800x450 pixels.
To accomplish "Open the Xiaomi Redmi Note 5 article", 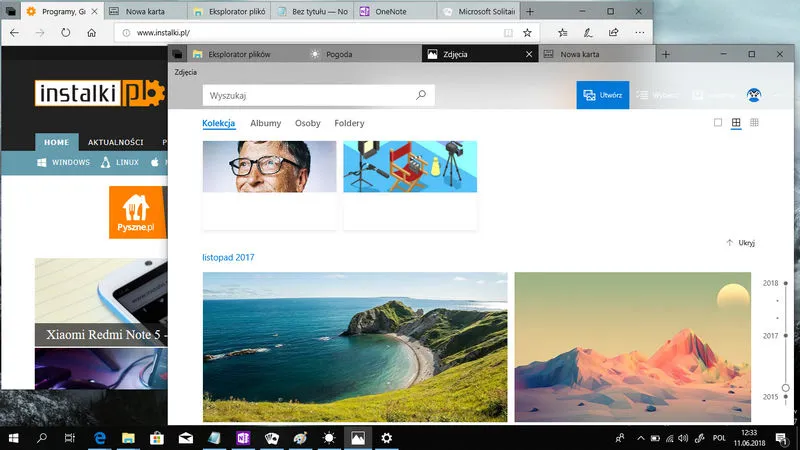I will click(101, 302).
